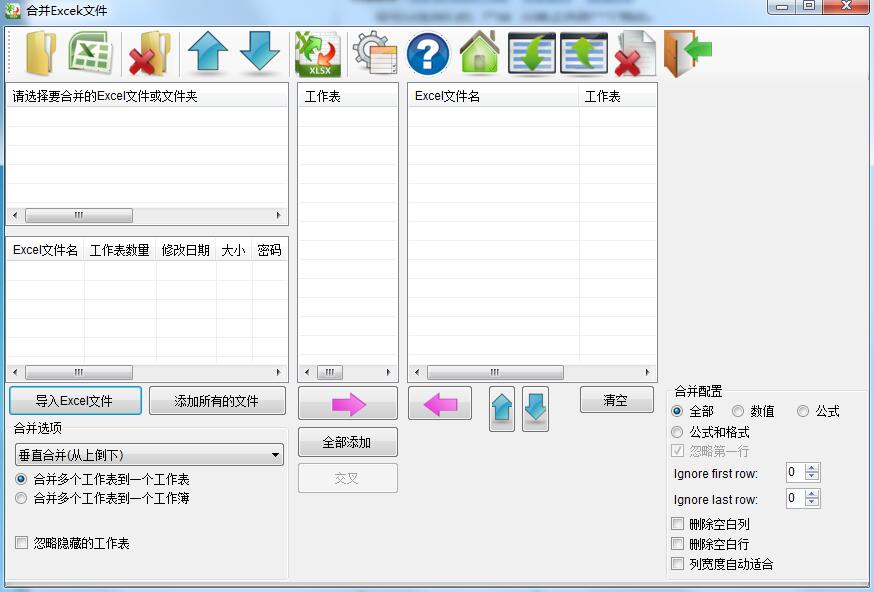Add selected sheet with pink right arrow
The width and height of the screenshot is (874, 592).
click(348, 403)
